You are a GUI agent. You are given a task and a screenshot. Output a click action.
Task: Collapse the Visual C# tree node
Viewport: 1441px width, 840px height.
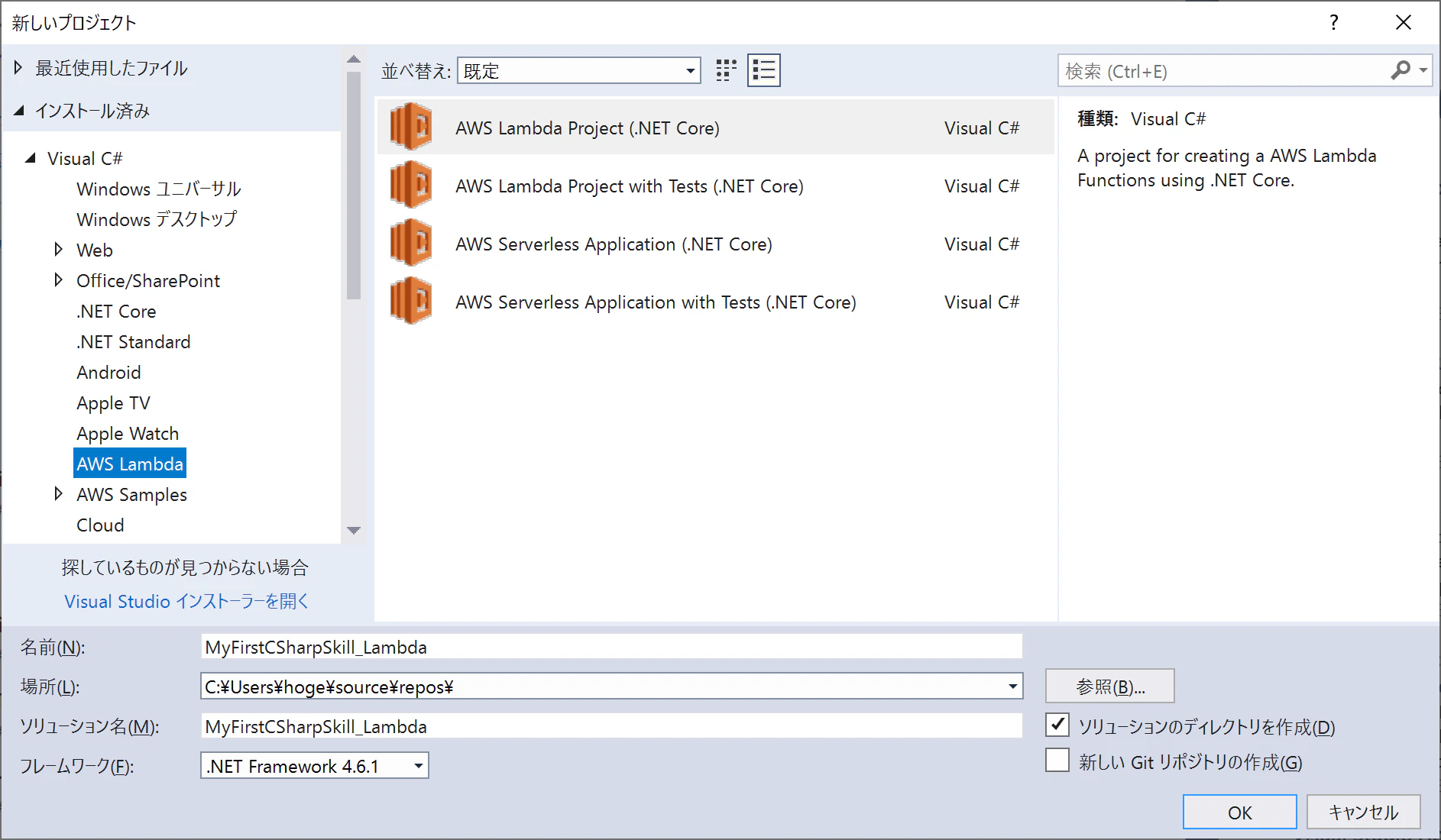click(31, 158)
